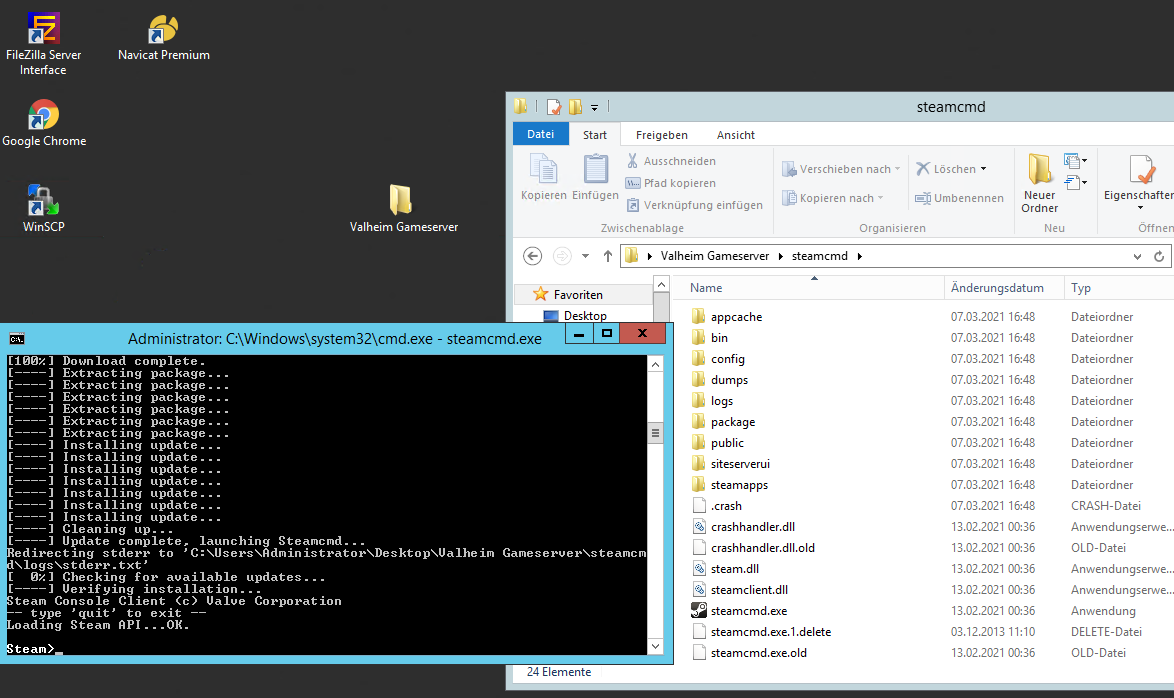The width and height of the screenshot is (1174, 698).
Task: Switch to the Ansicht ribbon tab
Action: click(735, 134)
